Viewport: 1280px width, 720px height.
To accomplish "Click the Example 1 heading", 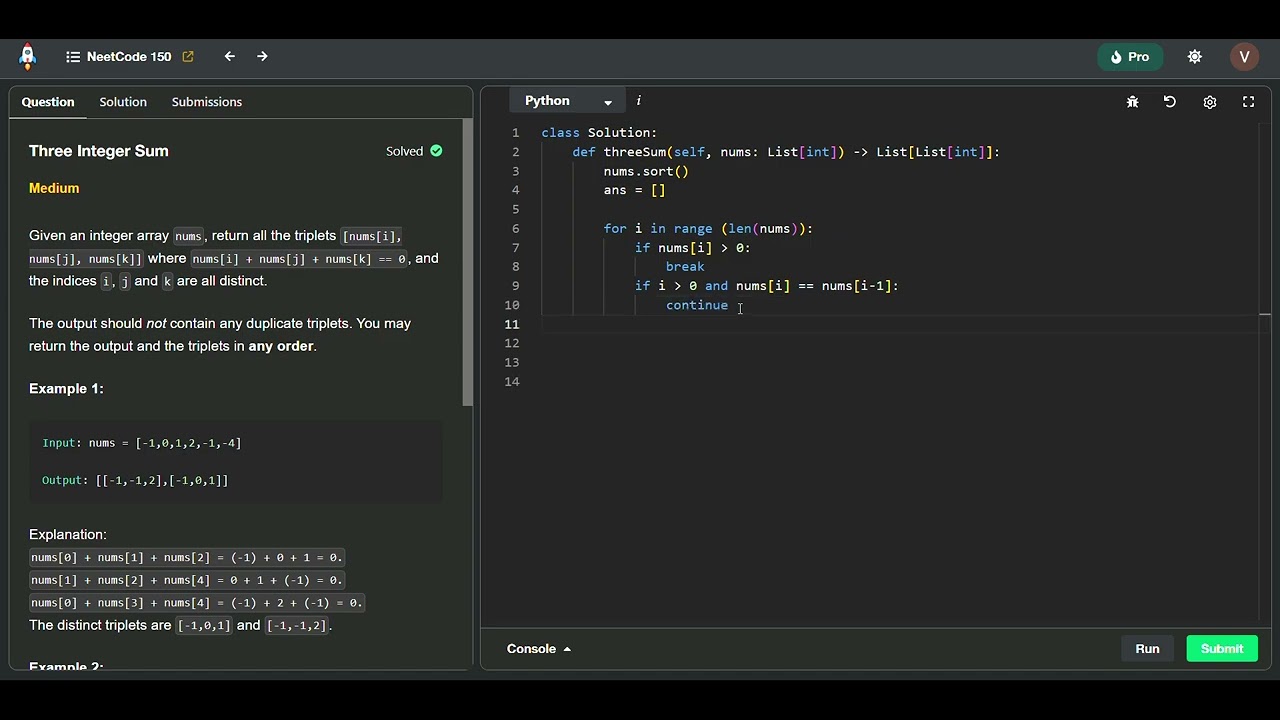I will [66, 389].
